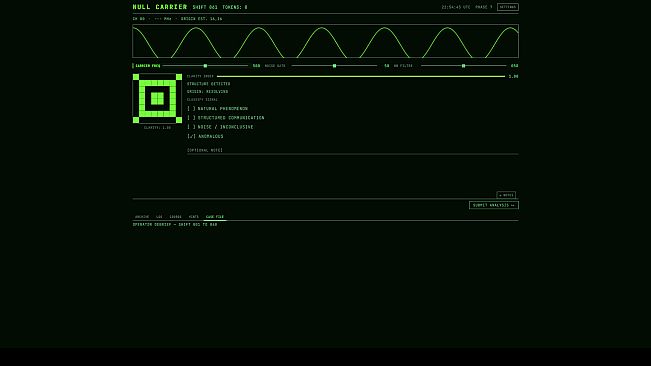Check Natural Phenomenon classification

[x=218, y=109]
